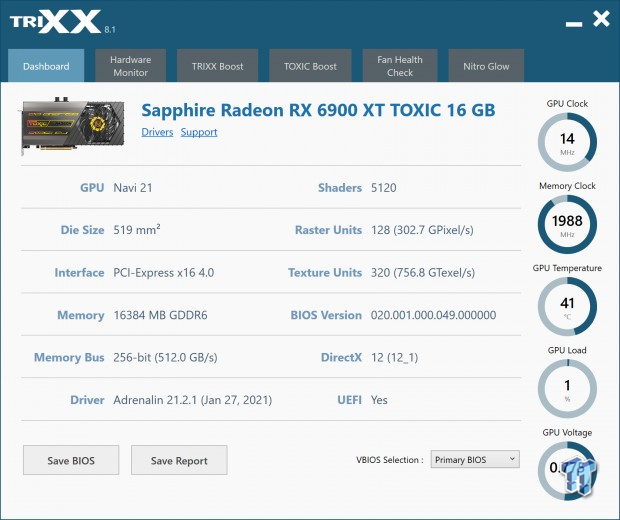Open the Dashboard tab
Viewport: 620px width, 520px height.
46,66
